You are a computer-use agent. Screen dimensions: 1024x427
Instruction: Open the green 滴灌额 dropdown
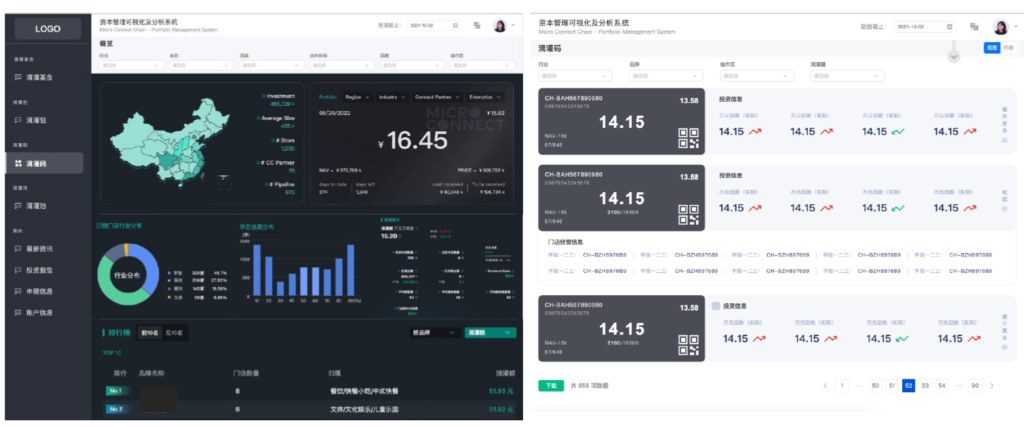490,332
